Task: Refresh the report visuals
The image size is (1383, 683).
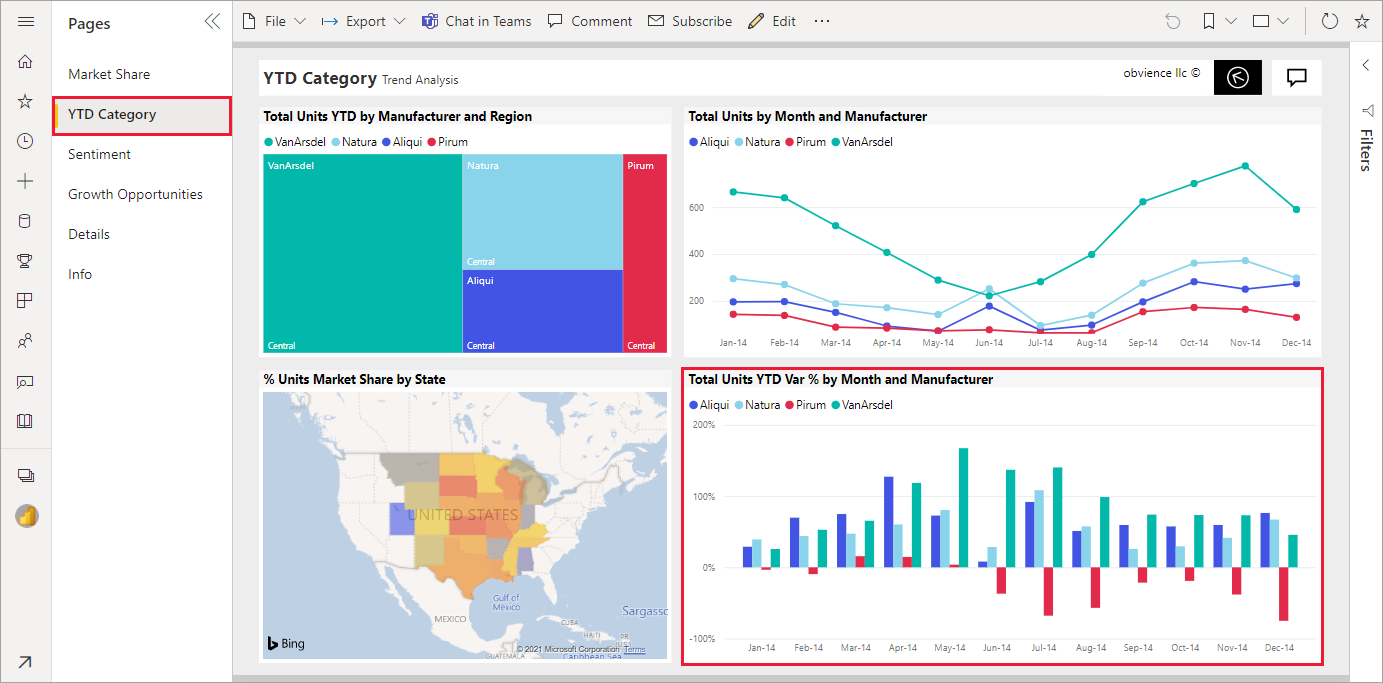Action: 1329,21
